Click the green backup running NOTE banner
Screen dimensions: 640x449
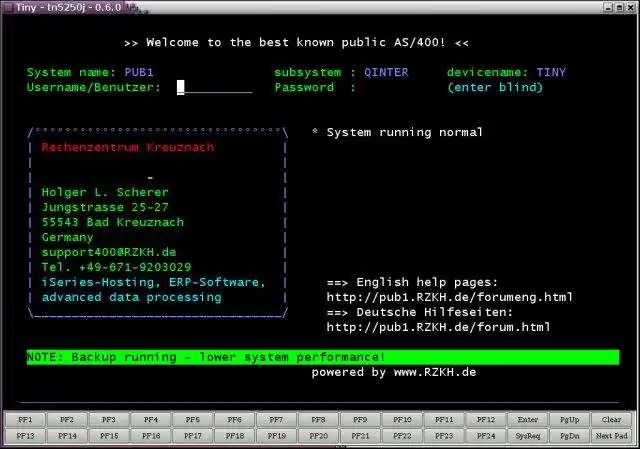[x=323, y=357]
